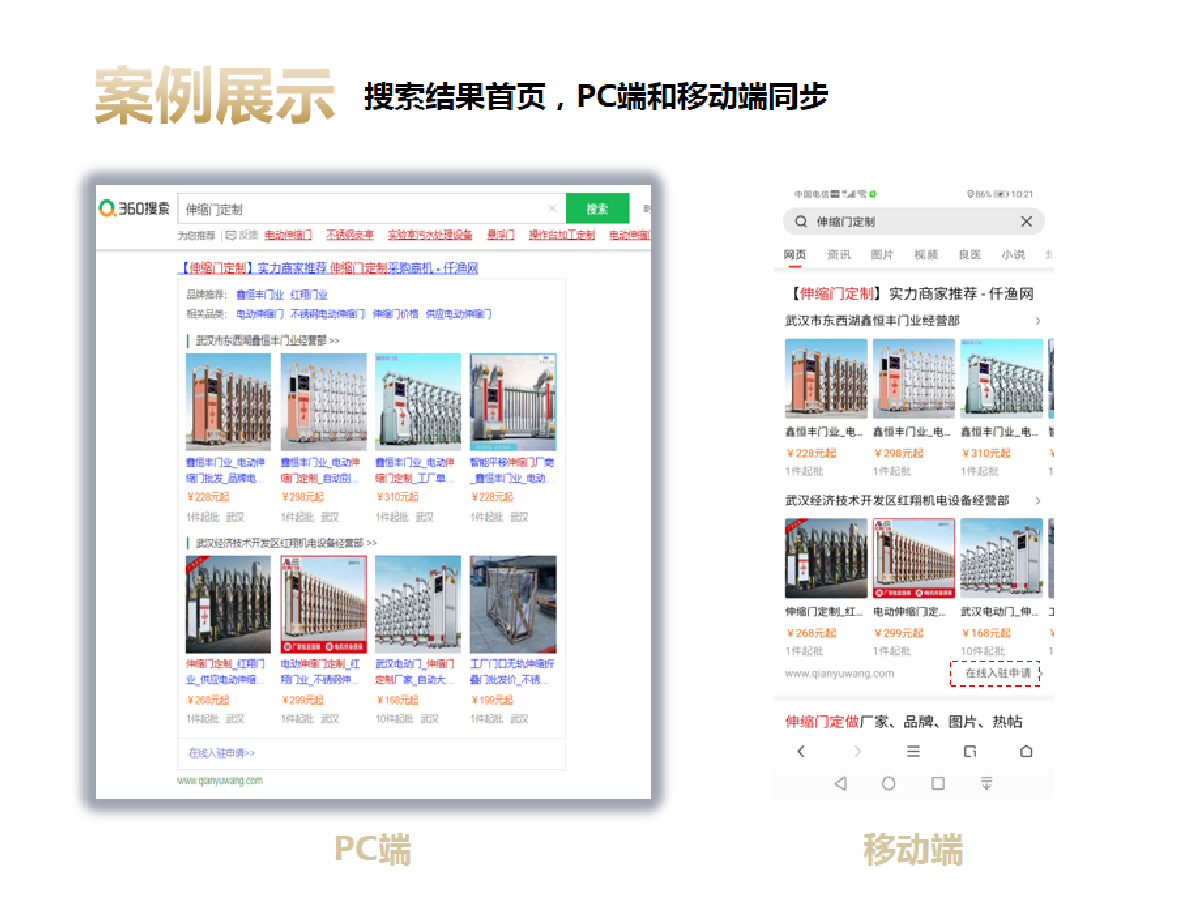Viewport: 1200px width, 910px height.
Task: Open the 在线入驻申请>> link on PC page
Action: [x=222, y=753]
